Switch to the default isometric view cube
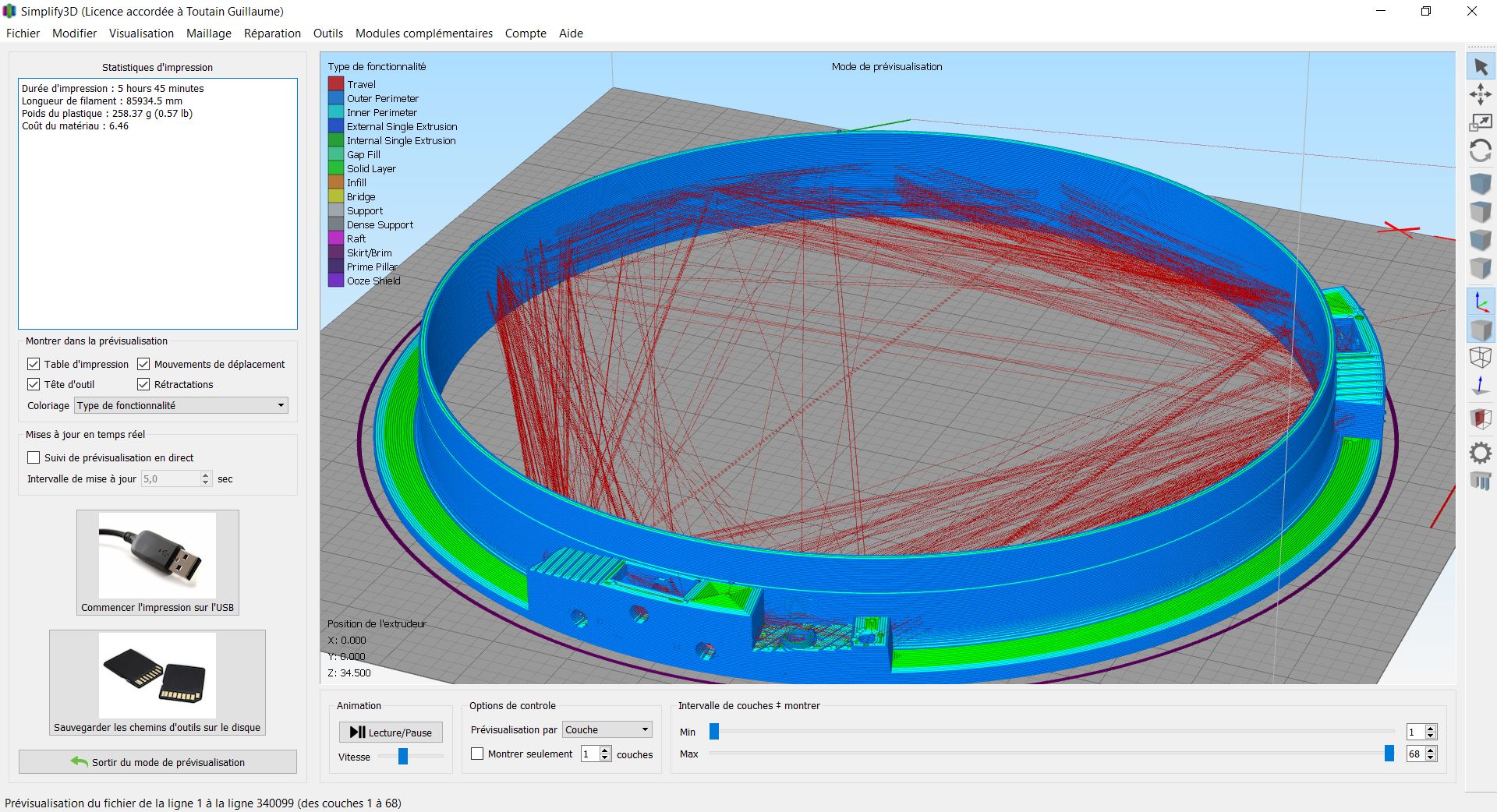This screenshot has height=812, width=1497. coord(1480,184)
